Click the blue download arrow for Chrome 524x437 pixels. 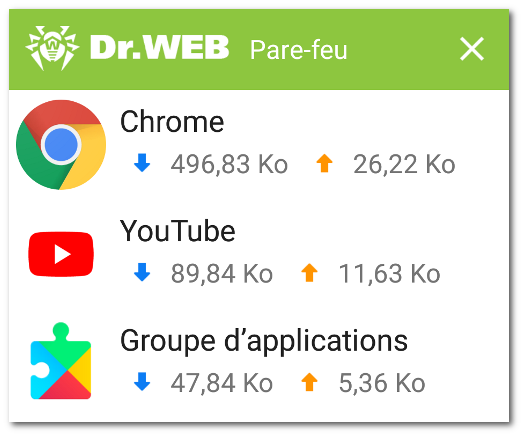pyautogui.click(x=142, y=163)
